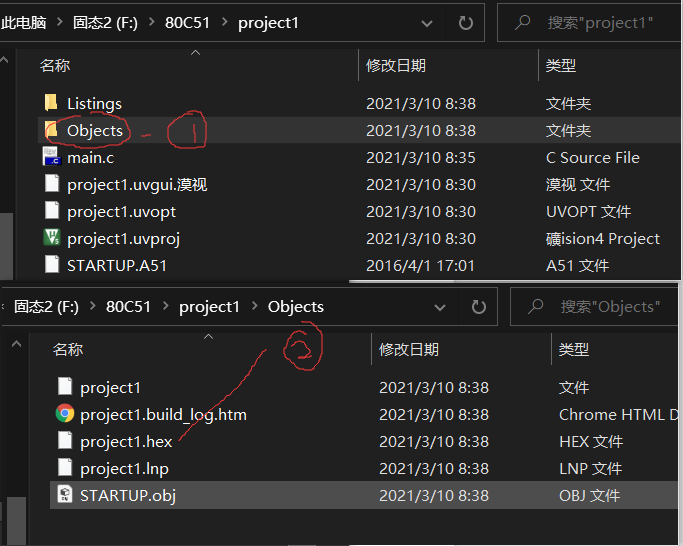Viewport: 683px width, 546px height.
Task: Sort the lower list by 类型 column
Action: click(574, 349)
